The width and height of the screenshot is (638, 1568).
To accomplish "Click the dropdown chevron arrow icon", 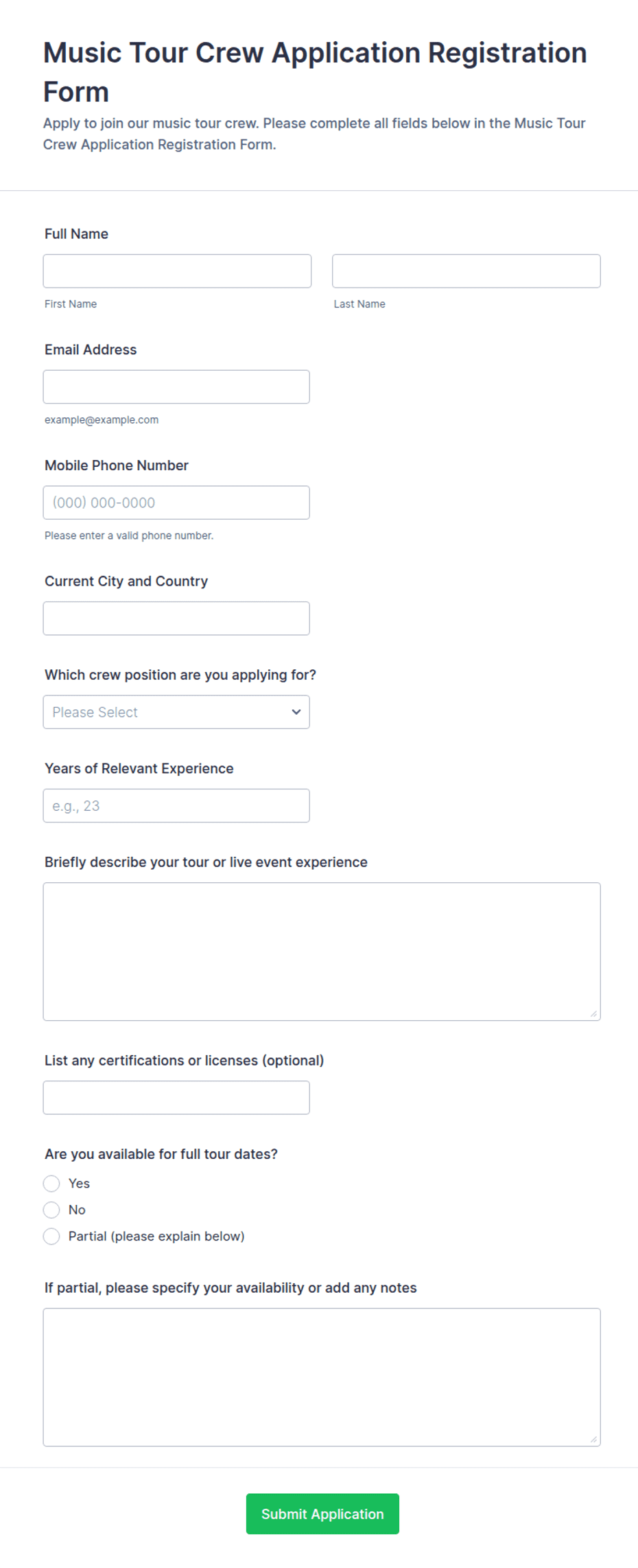I will coord(296,712).
